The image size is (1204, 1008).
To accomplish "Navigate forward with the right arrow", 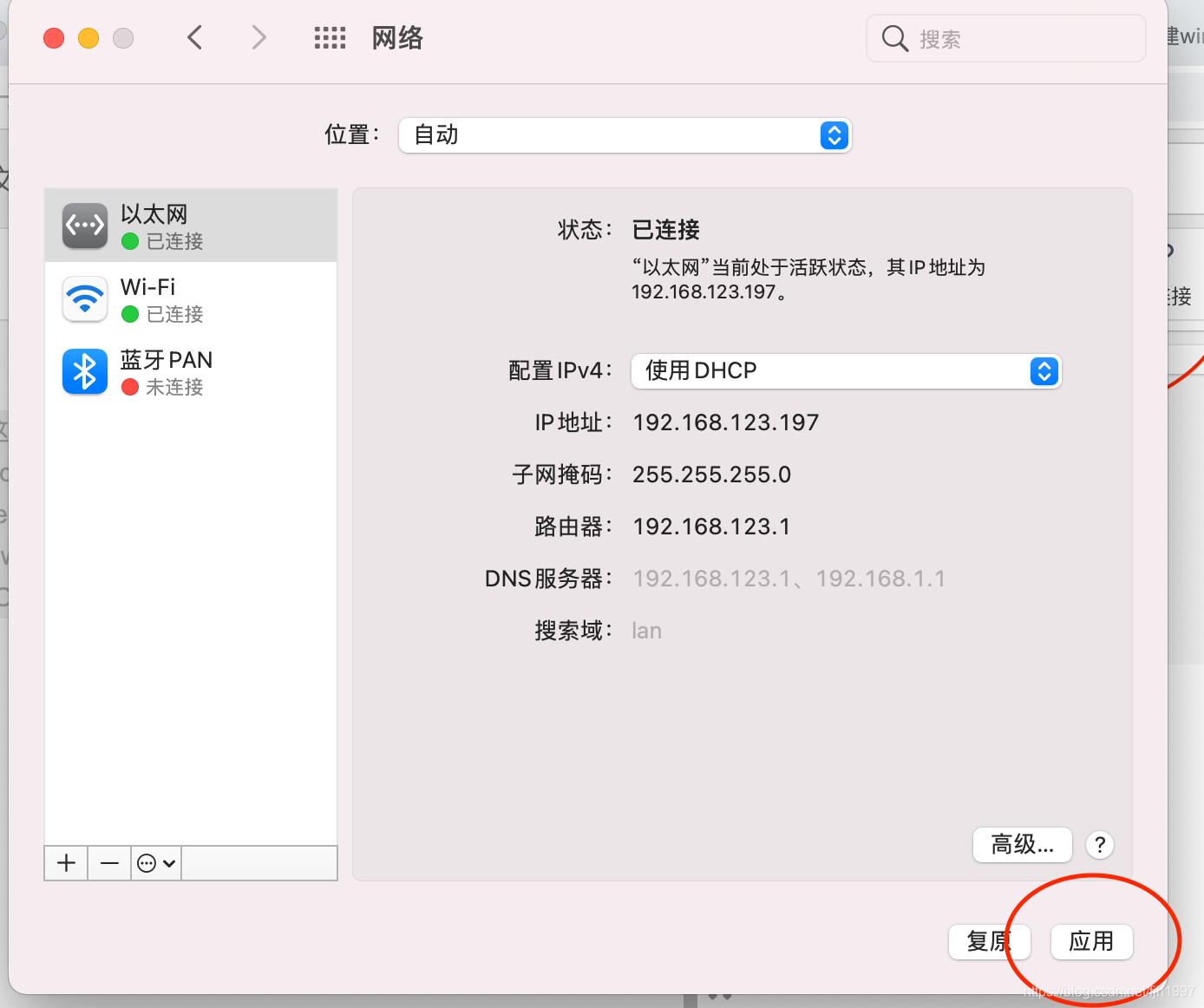I will click(258, 37).
